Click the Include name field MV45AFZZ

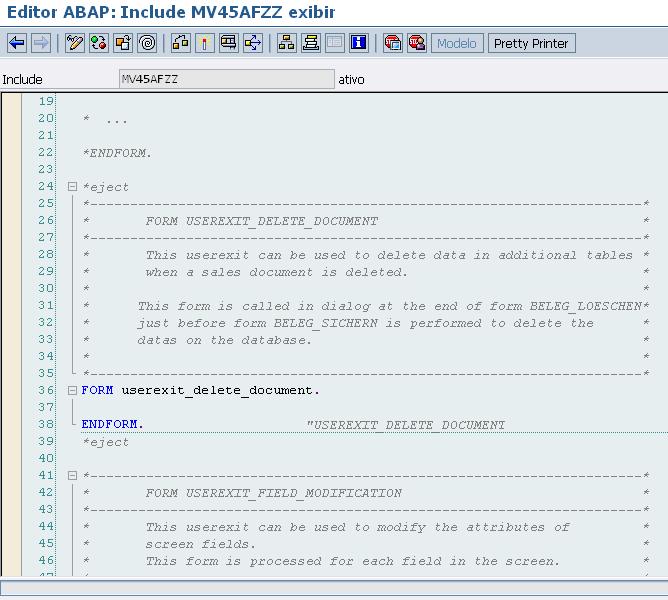tap(226, 79)
